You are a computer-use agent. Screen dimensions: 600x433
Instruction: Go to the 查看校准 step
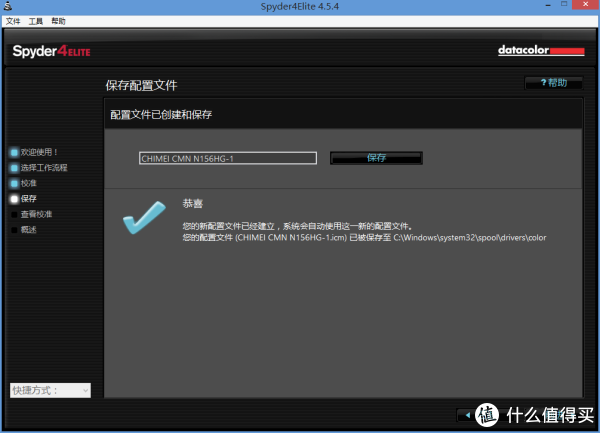[x=36, y=214]
